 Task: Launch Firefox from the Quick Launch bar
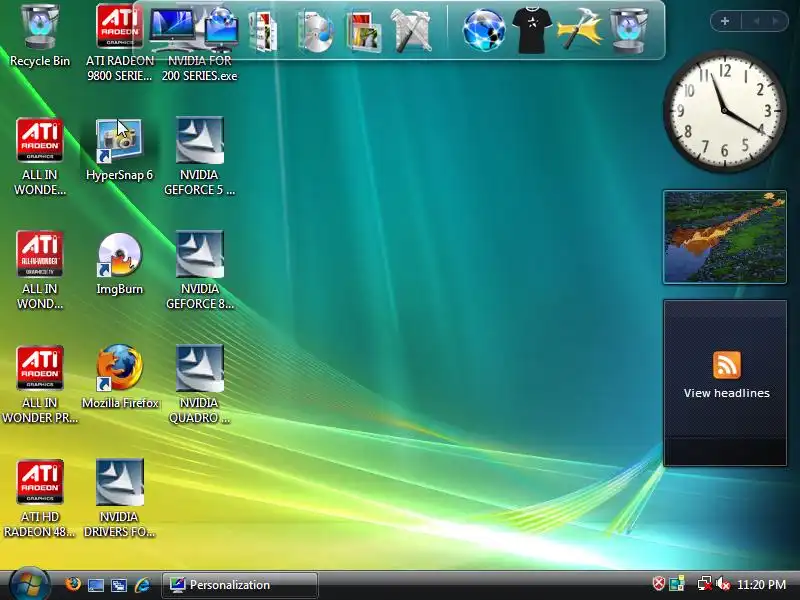click(72, 585)
